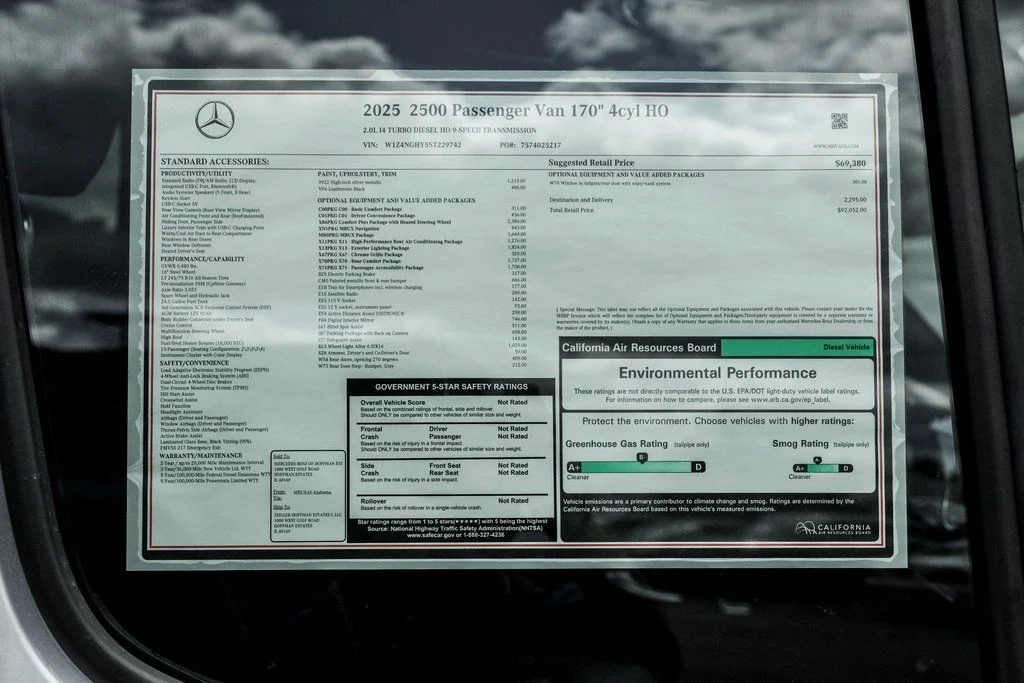Click the $92,052.00 total retail price
The width and height of the screenshot is (1024, 683).
coord(852,210)
